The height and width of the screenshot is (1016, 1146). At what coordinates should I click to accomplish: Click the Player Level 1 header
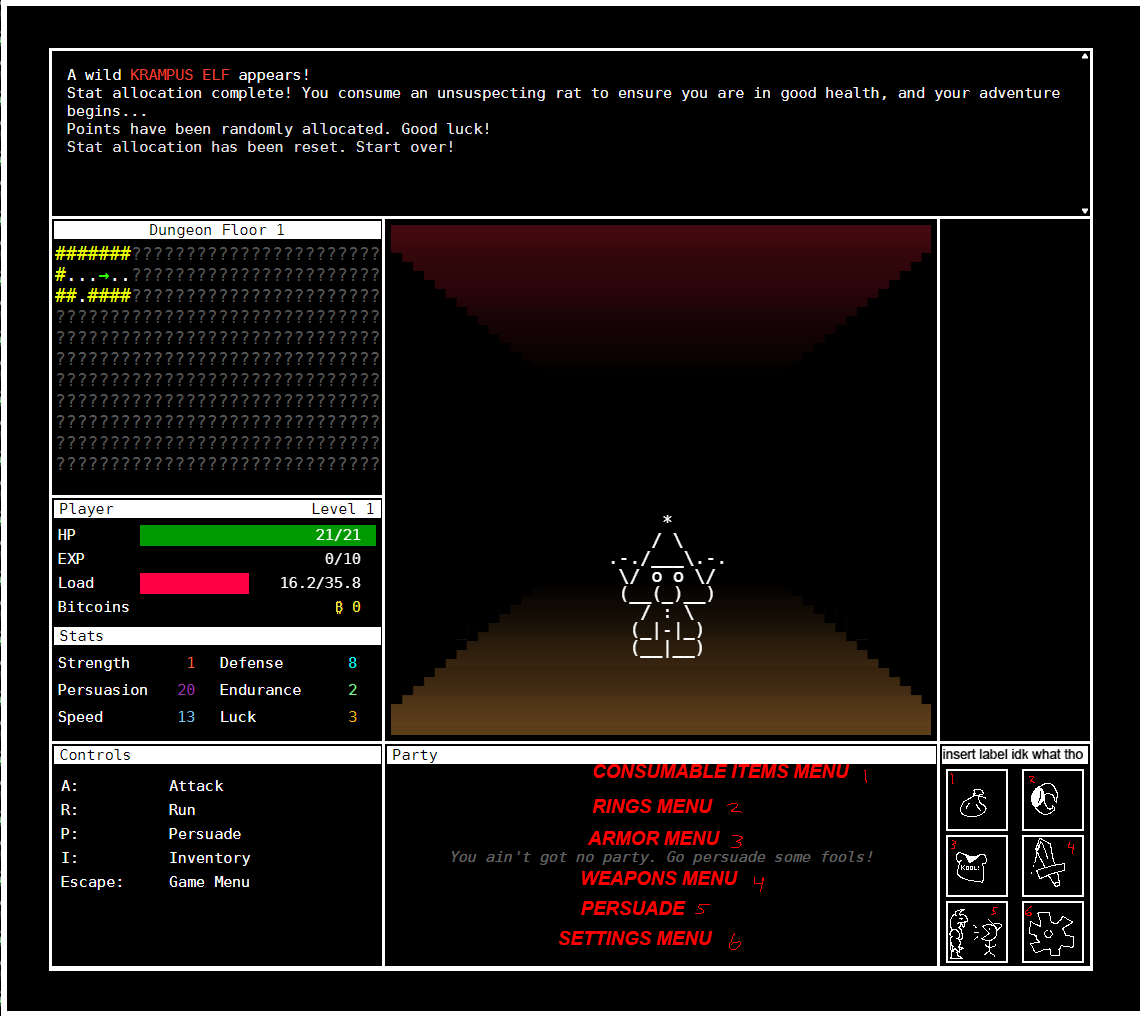point(217,509)
